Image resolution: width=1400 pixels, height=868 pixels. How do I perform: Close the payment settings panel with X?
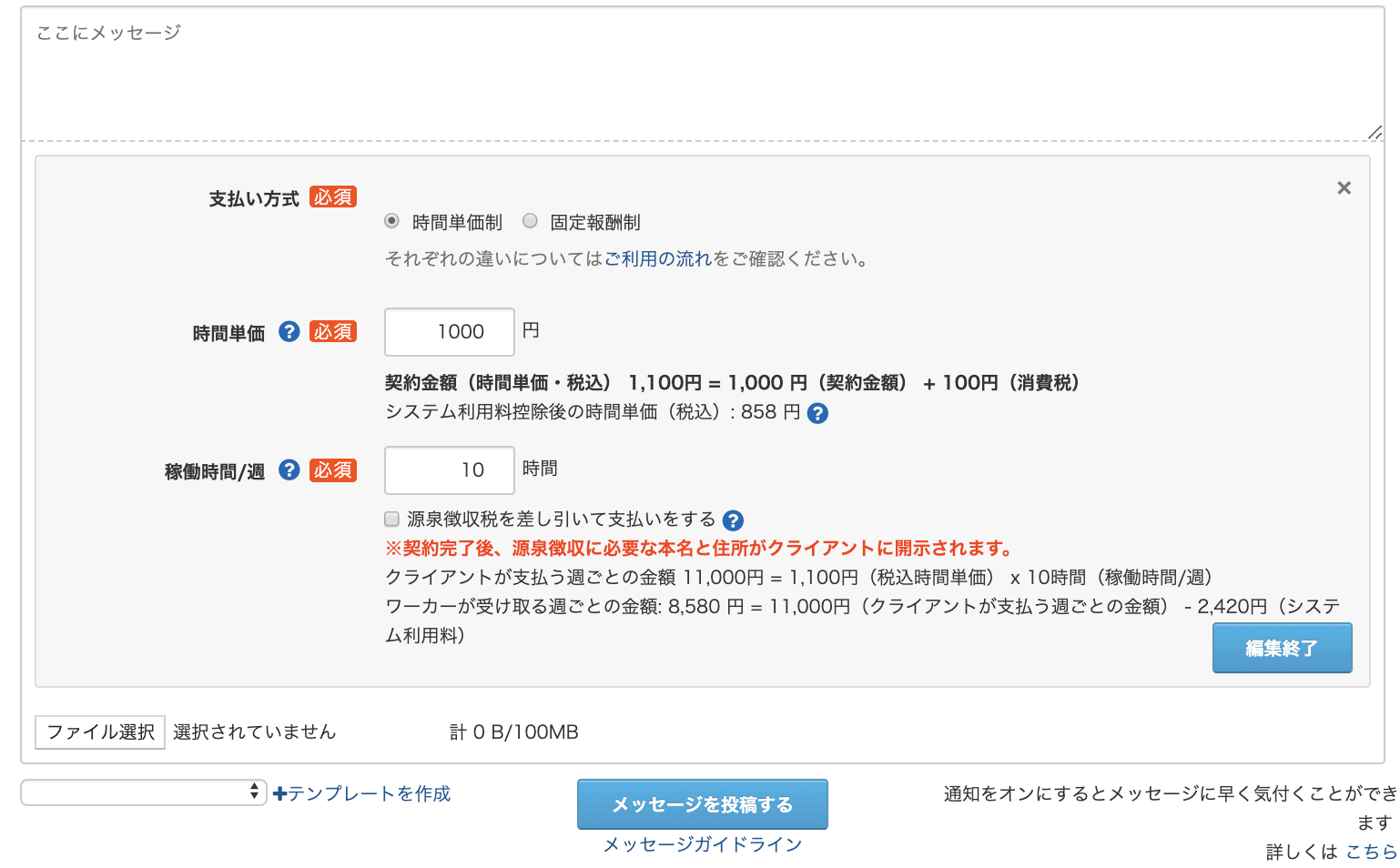click(x=1344, y=188)
